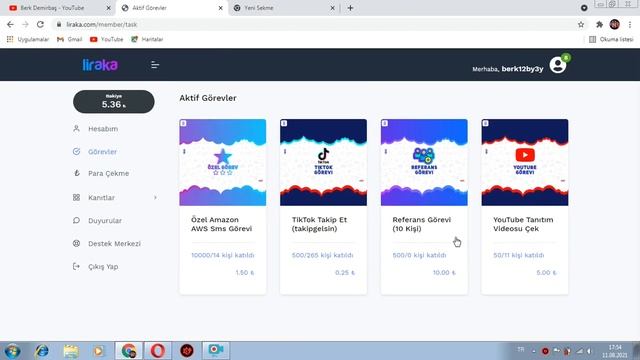Select Çıkış Yap to log out
640x360 pixels.
103,267
